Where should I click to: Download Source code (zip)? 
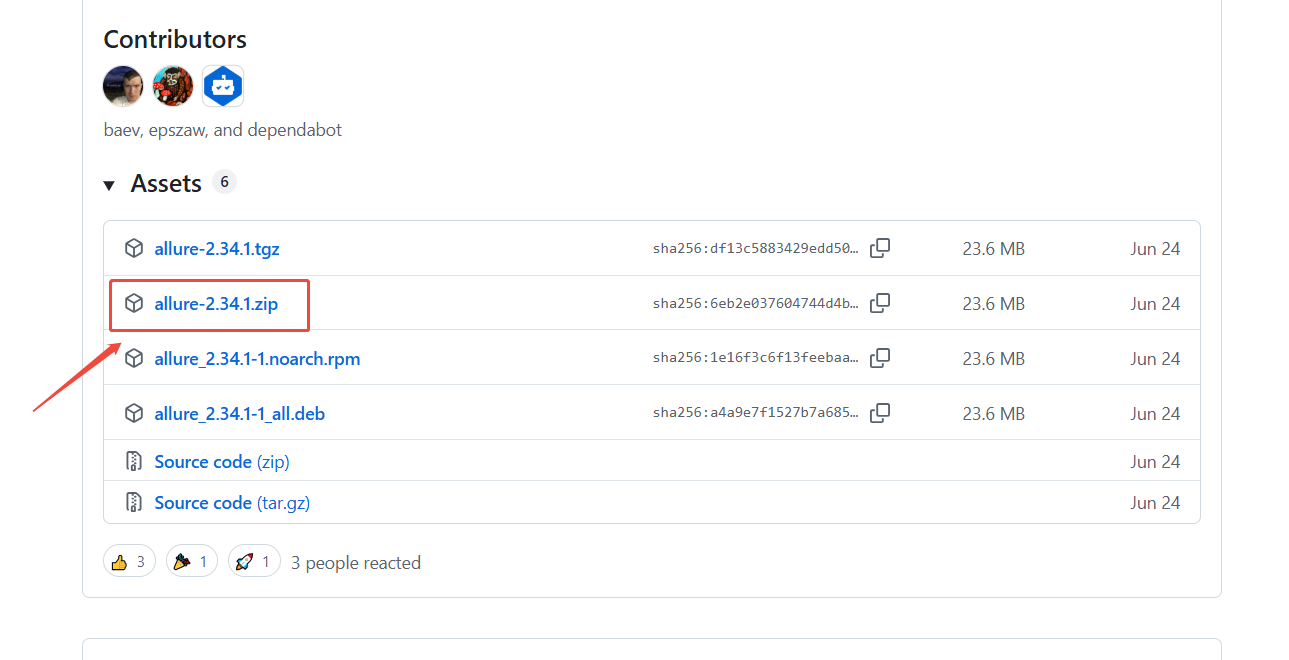(x=222, y=462)
